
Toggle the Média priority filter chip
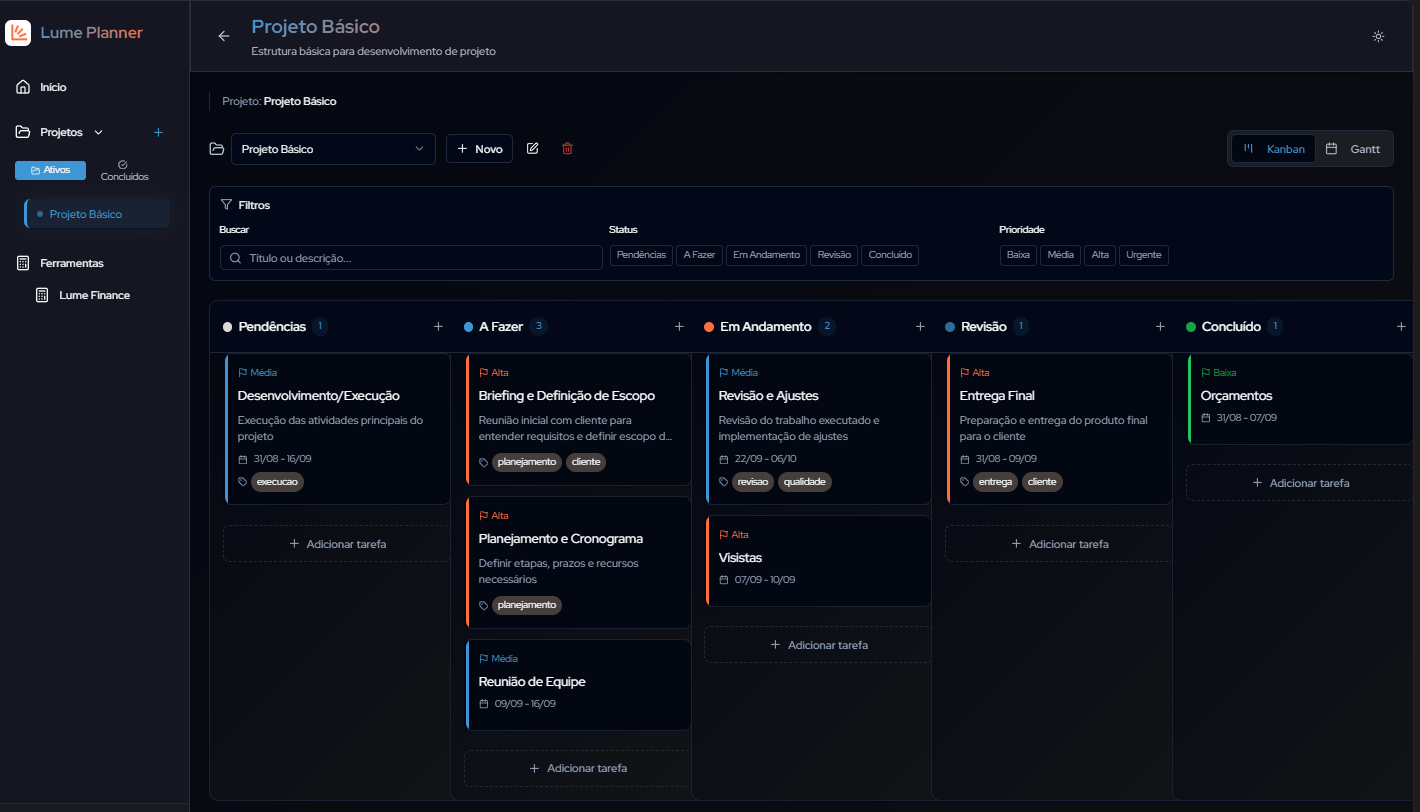(x=1061, y=255)
